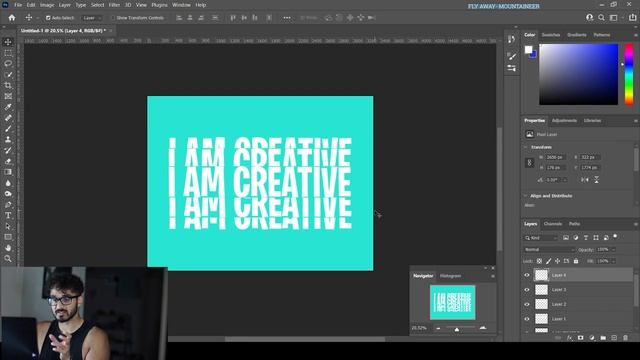
Task: Switch to the Histogram tab
Action: pyautogui.click(x=450, y=276)
